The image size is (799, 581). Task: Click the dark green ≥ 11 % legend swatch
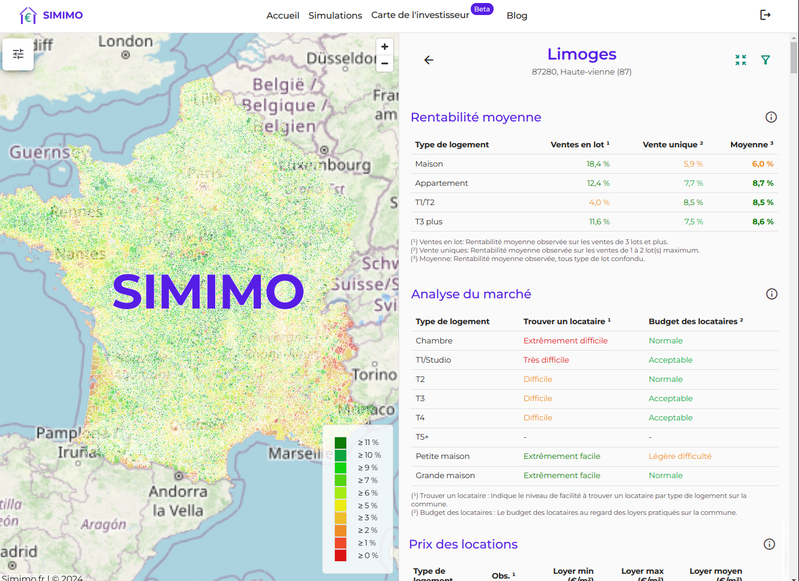341,443
